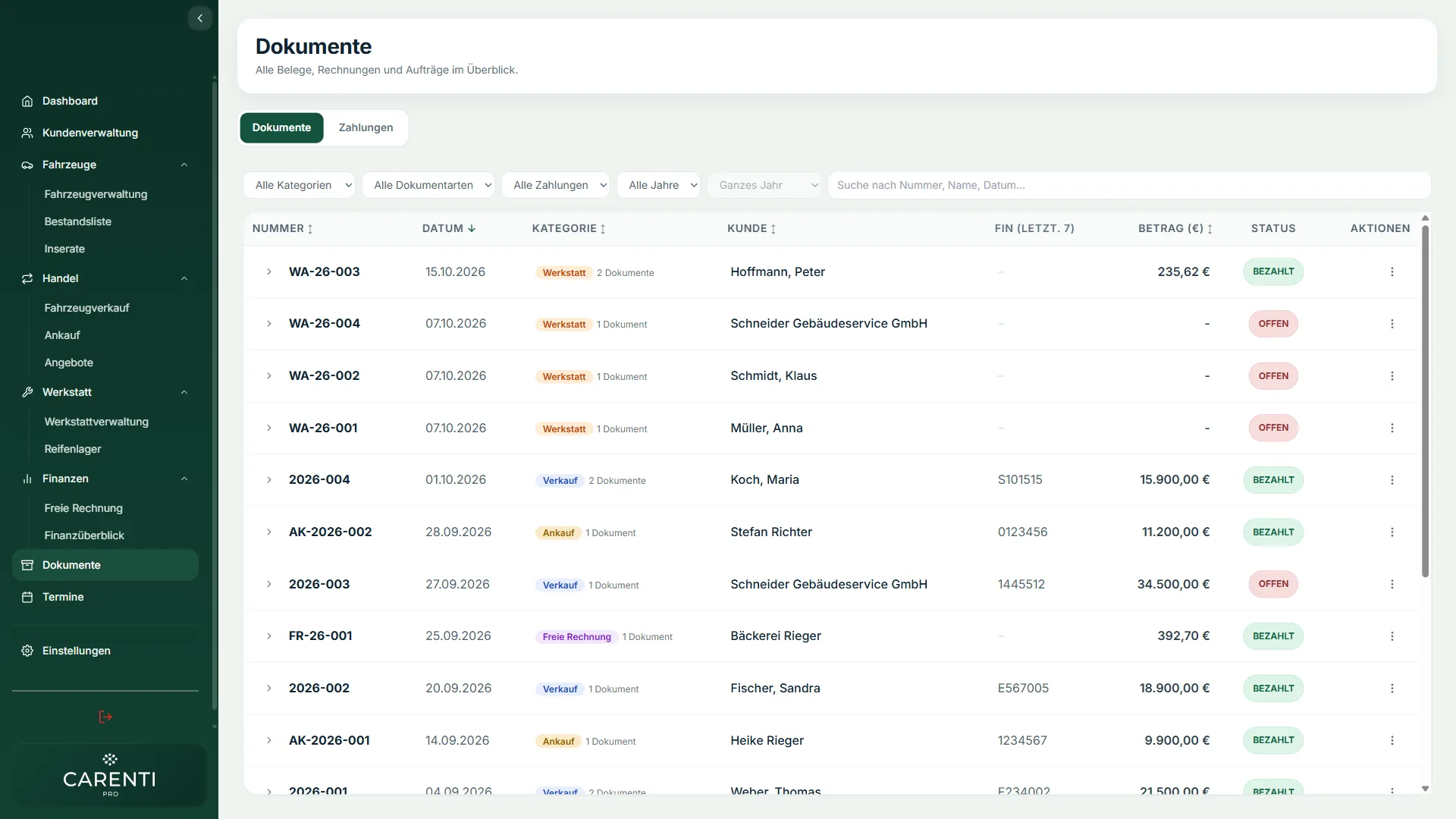1456x819 pixels.
Task: Click the Dashboard home icon
Action: tap(27, 101)
